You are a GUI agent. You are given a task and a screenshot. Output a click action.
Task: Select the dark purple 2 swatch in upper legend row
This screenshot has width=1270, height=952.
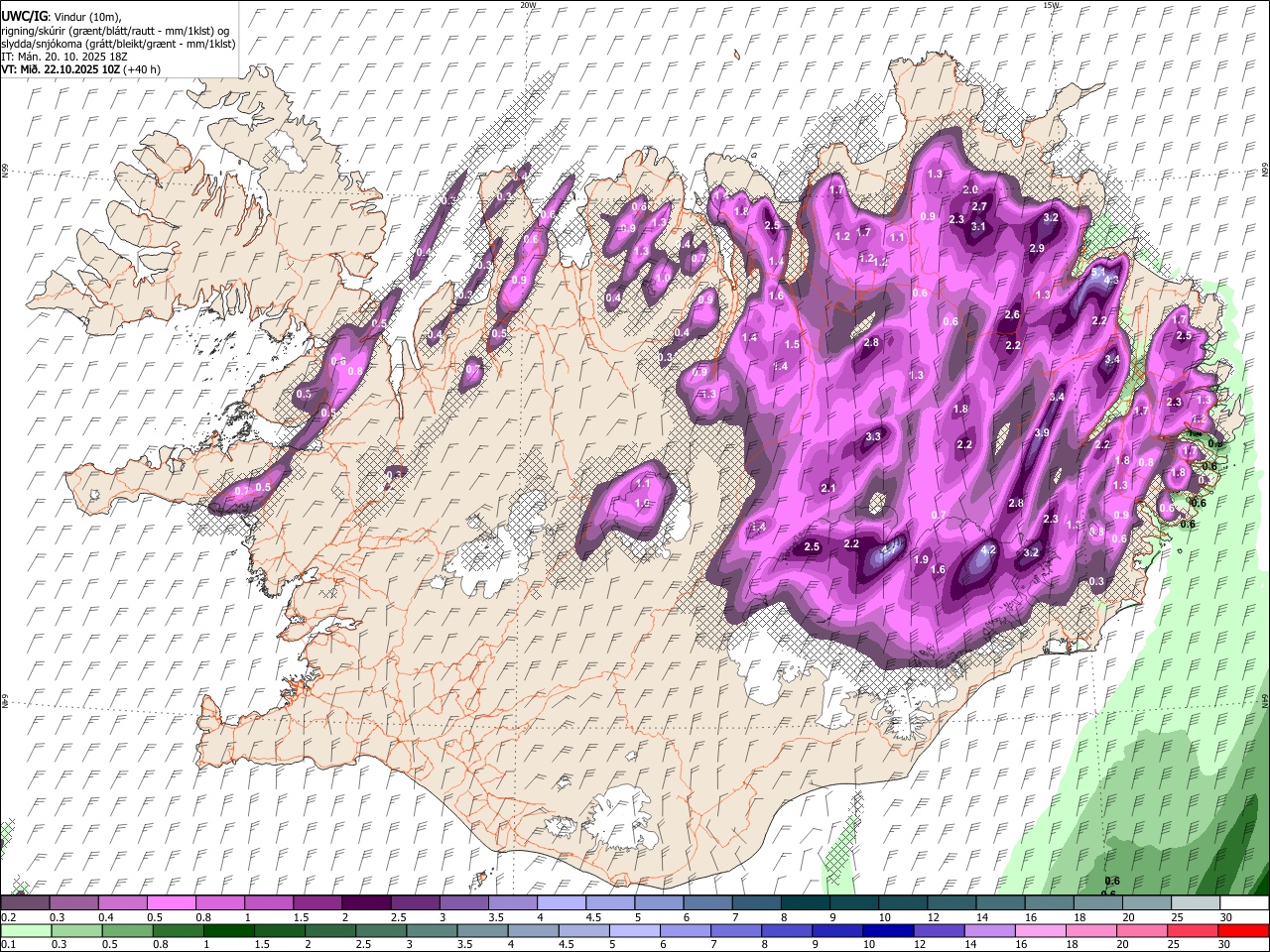[366, 902]
